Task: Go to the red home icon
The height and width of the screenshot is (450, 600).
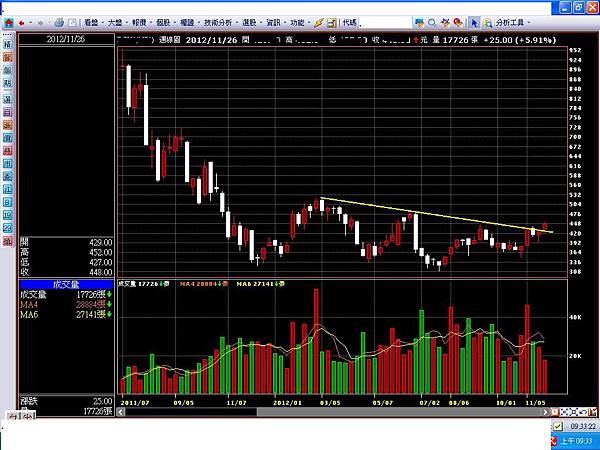Action: (x=8, y=23)
